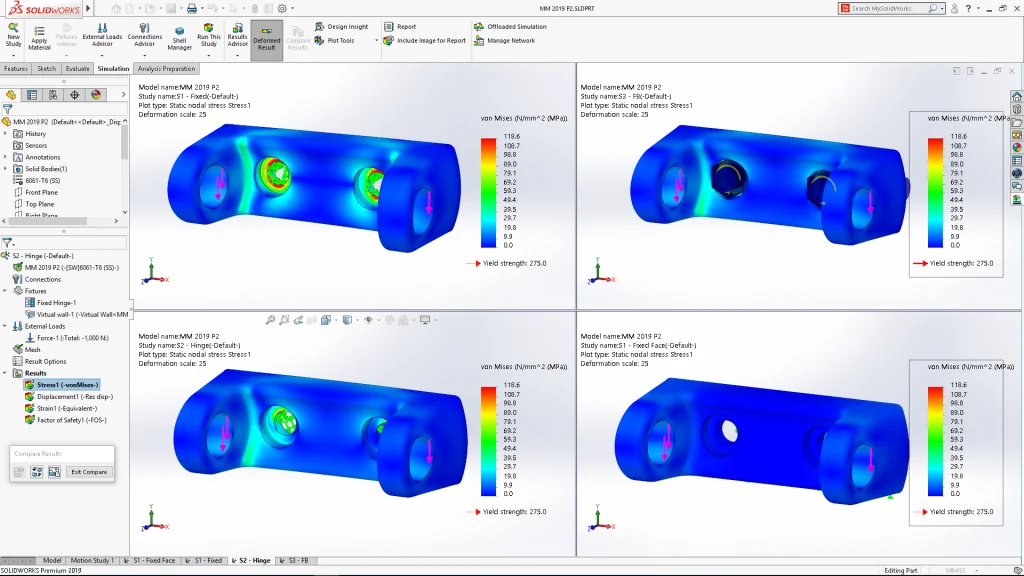The width and height of the screenshot is (1024, 576).
Task: Open Plot Tools
Action: pyautogui.click(x=334, y=40)
